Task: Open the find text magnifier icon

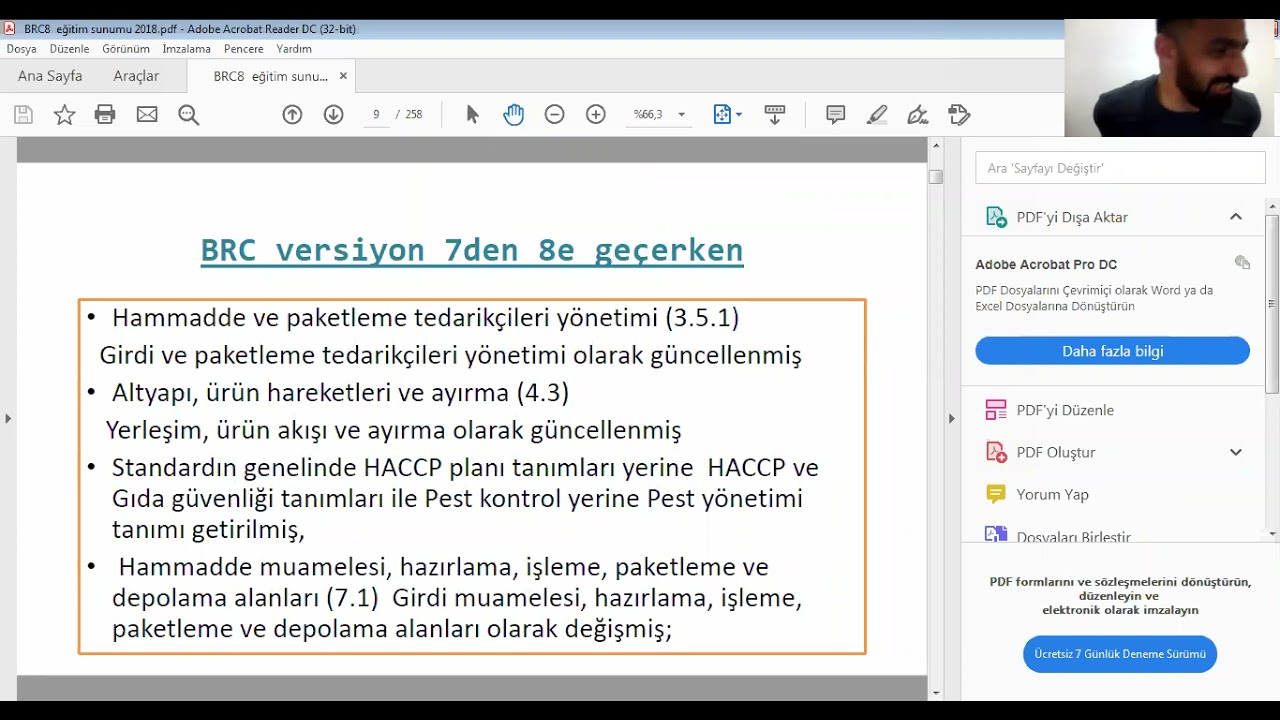Action: click(x=188, y=115)
